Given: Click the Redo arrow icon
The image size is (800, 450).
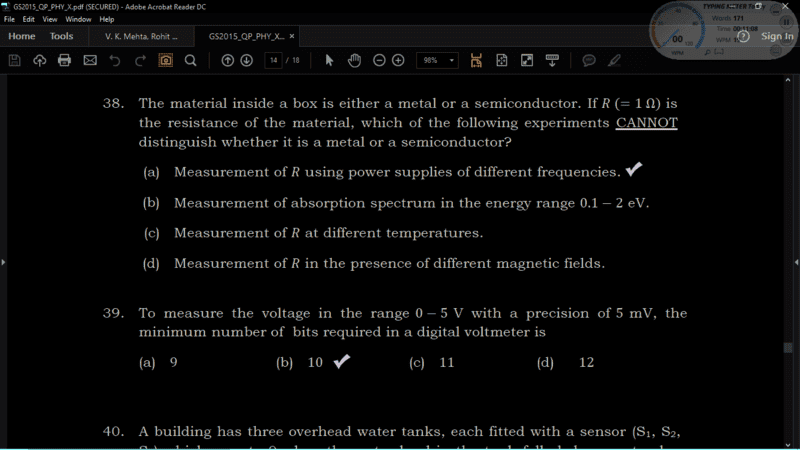Looking at the screenshot, I should (140, 60).
